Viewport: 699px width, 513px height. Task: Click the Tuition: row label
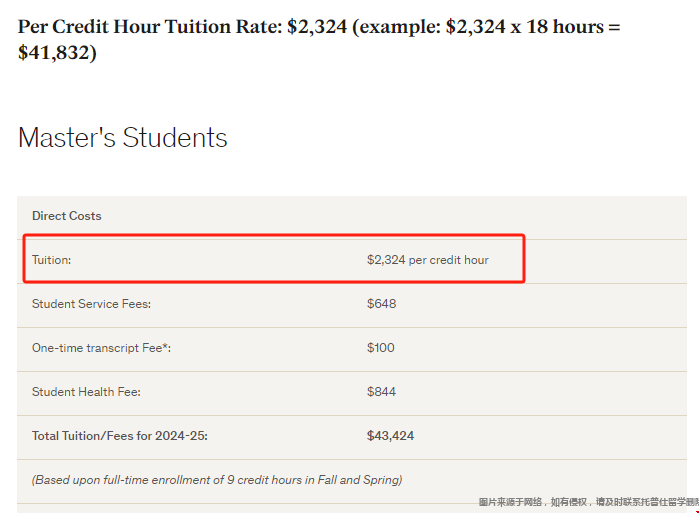point(51,260)
